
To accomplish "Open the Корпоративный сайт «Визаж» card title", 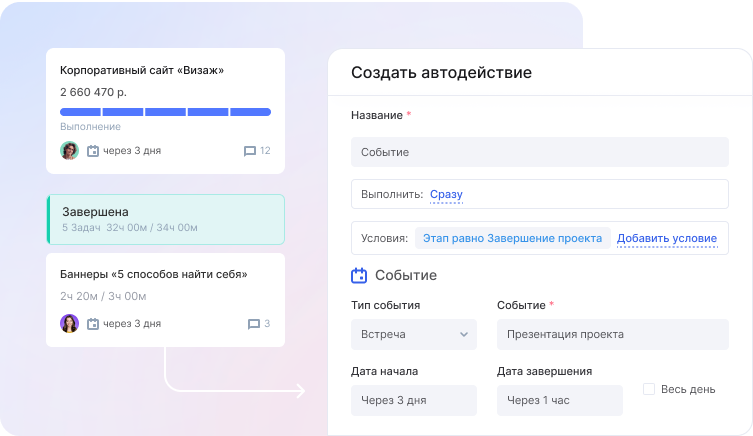I will pos(142,71).
